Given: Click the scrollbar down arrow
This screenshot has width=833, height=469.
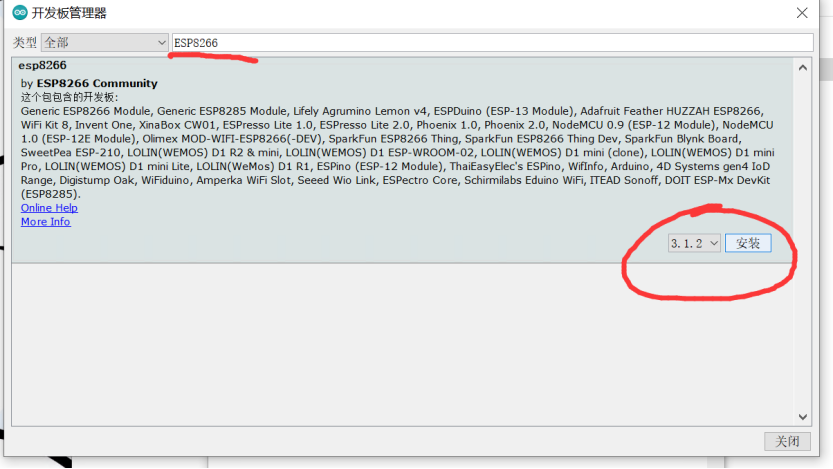Looking at the screenshot, I should tap(803, 417).
